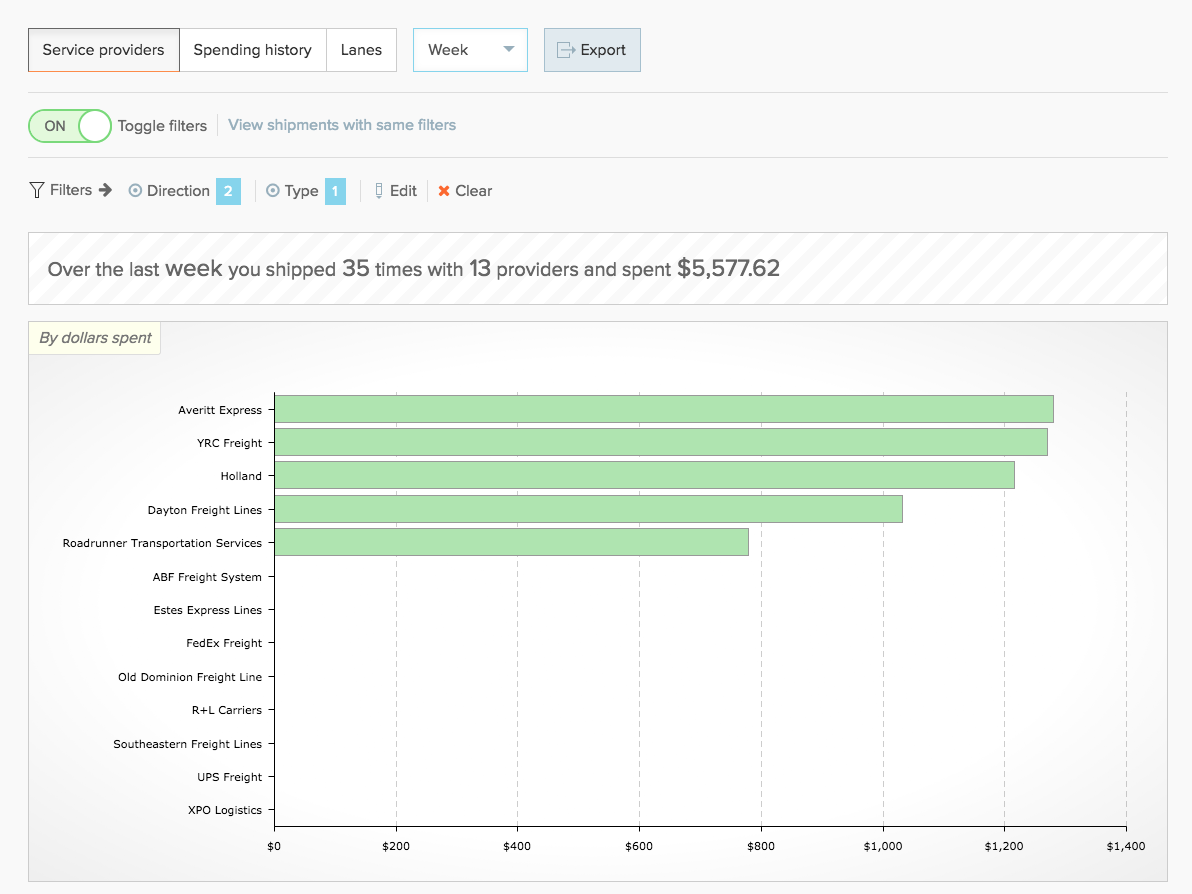Screen dimensions: 1192x894
Task: Click the Estes Express Lines label
Action: [x=208, y=610]
